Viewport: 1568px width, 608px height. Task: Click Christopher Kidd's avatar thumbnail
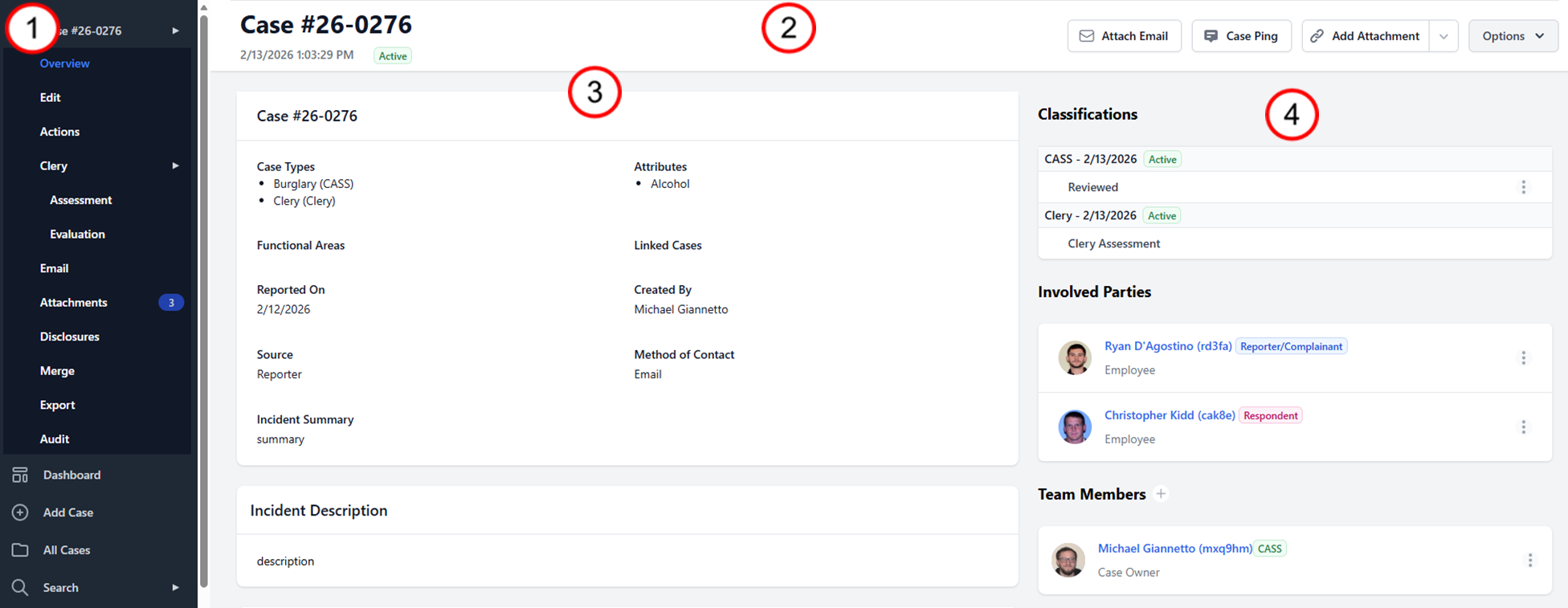pos(1075,426)
